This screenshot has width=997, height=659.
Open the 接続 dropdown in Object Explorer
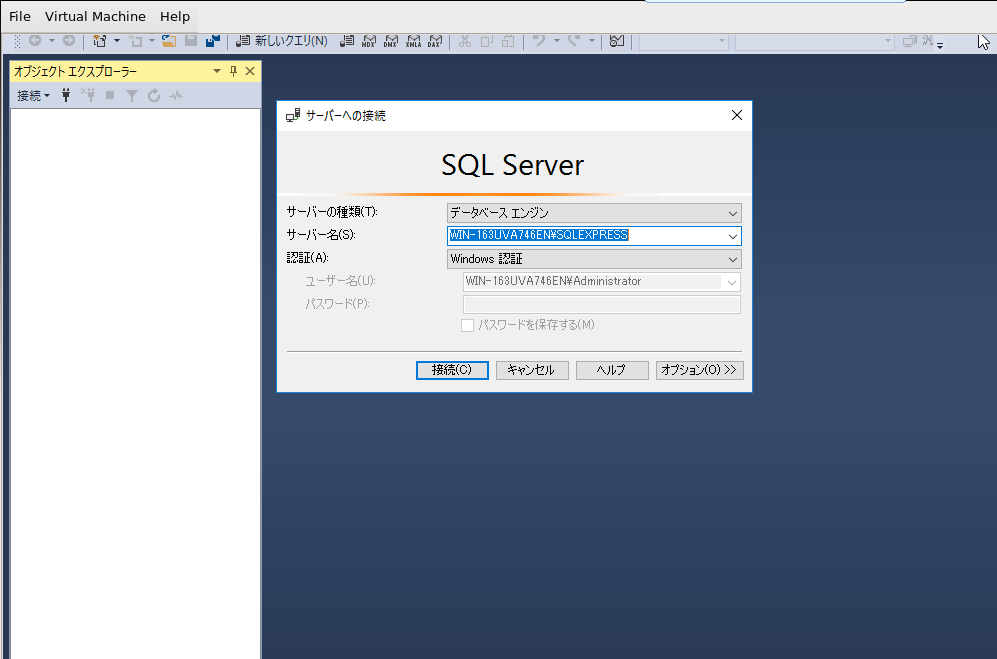(x=33, y=96)
